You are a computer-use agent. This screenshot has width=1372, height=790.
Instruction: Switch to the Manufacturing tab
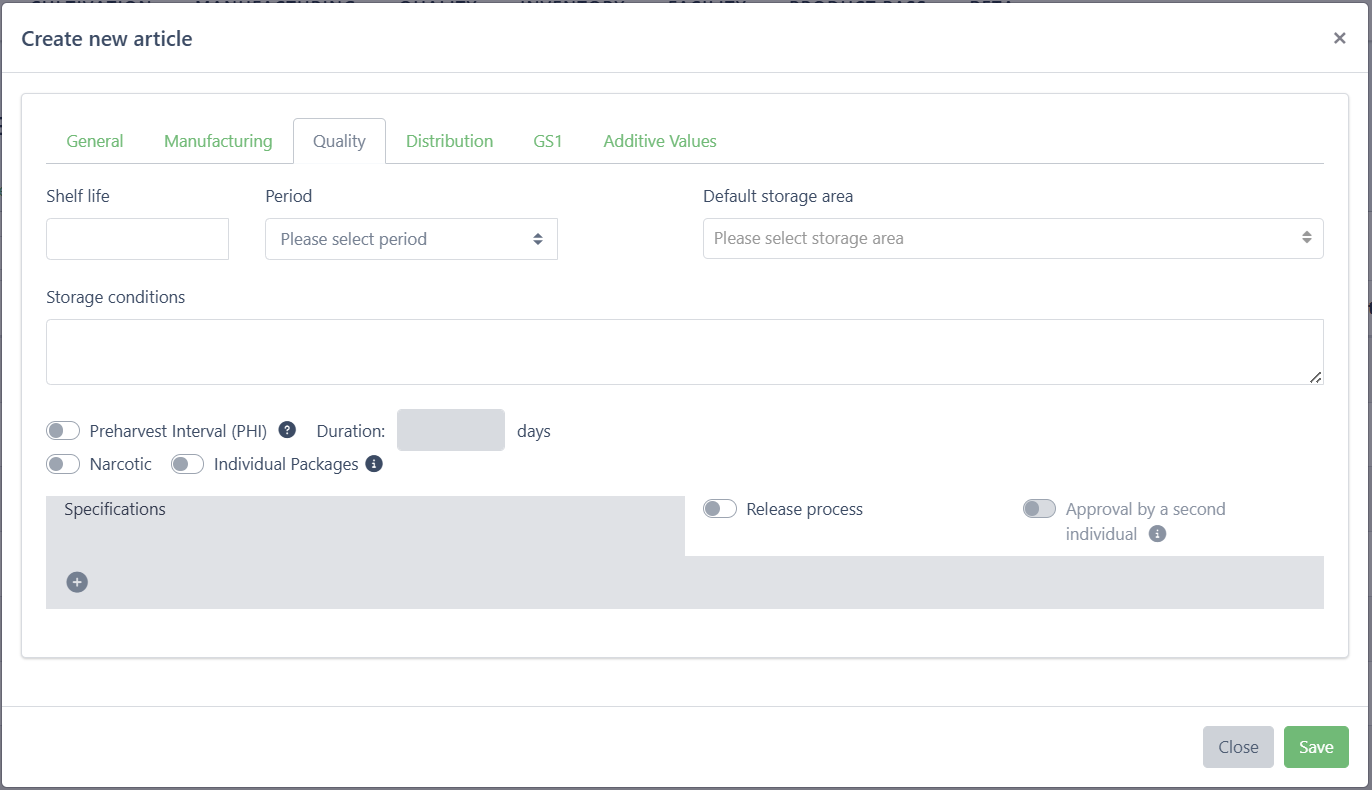click(x=218, y=141)
